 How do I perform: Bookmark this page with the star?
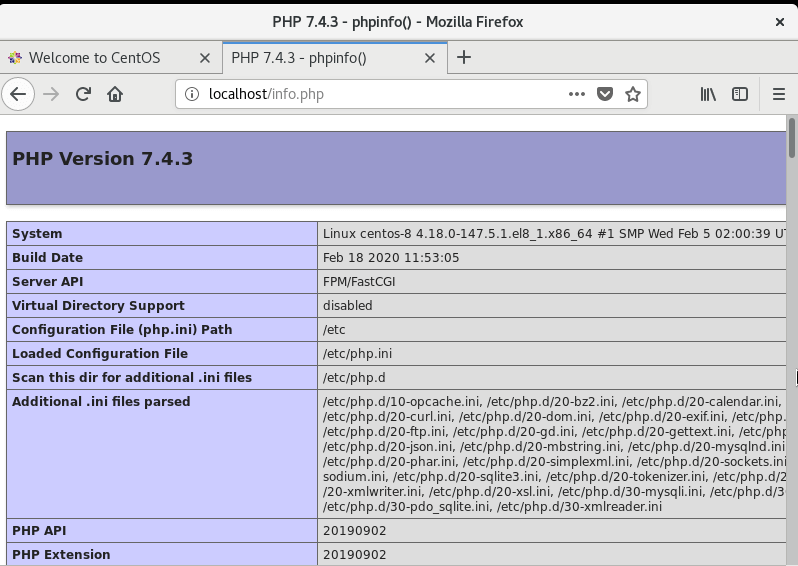(633, 94)
